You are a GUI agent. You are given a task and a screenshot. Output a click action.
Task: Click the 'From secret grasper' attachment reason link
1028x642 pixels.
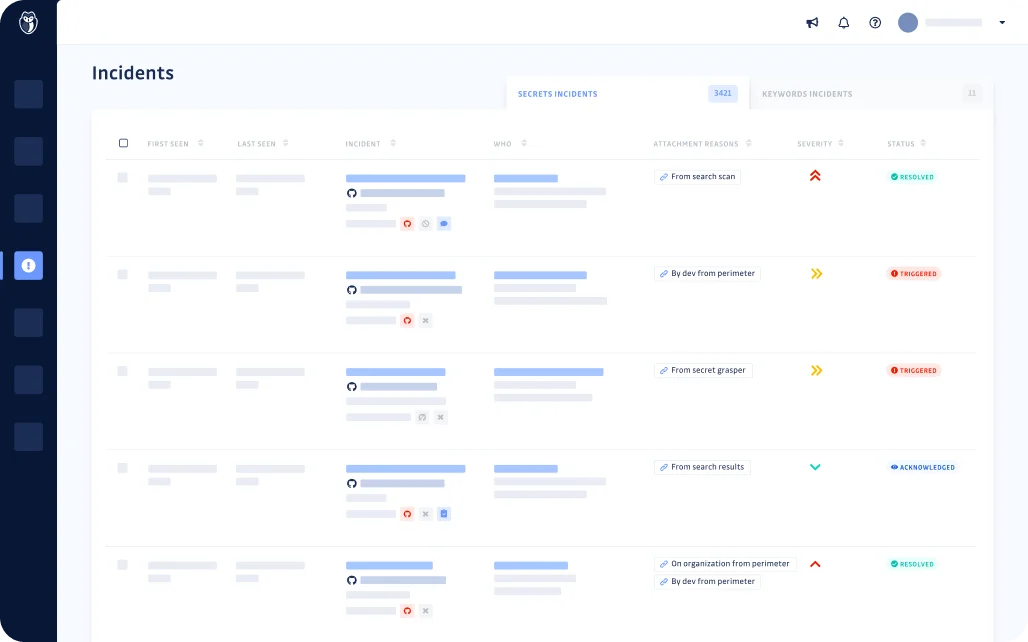(703, 370)
